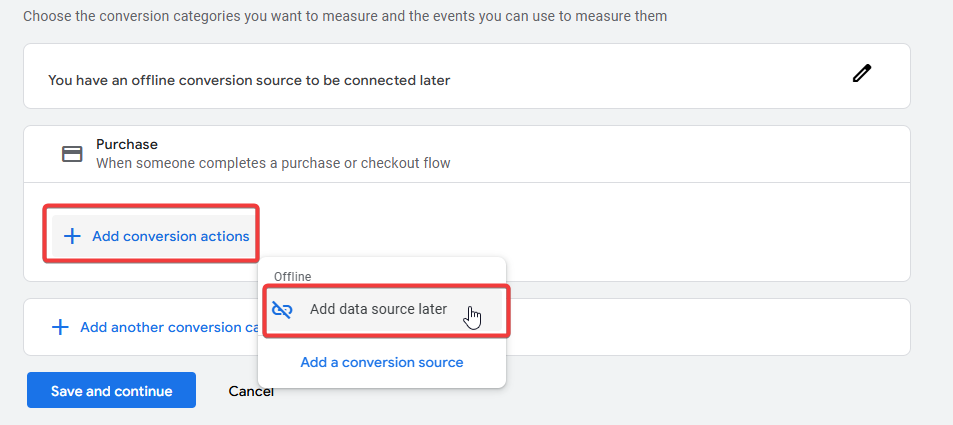This screenshot has height=425, width=953.
Task: Click the purchase or checkout flow description
Action: coord(273,164)
